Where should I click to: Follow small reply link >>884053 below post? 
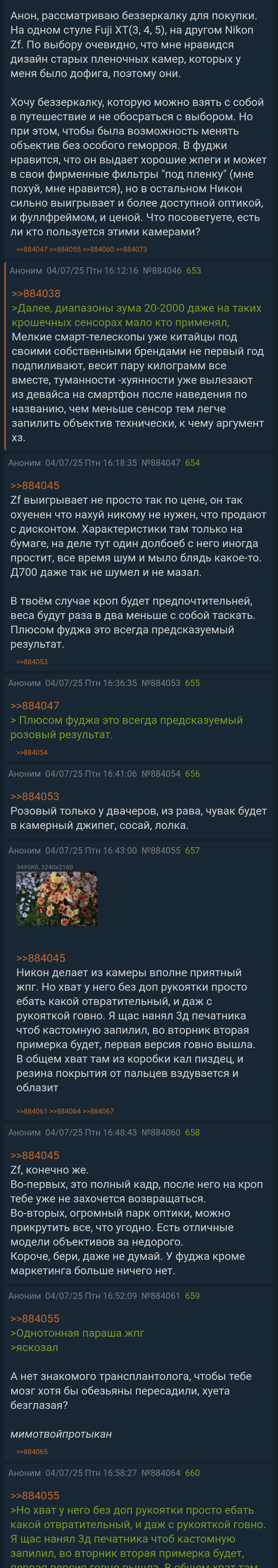[x=32, y=662]
